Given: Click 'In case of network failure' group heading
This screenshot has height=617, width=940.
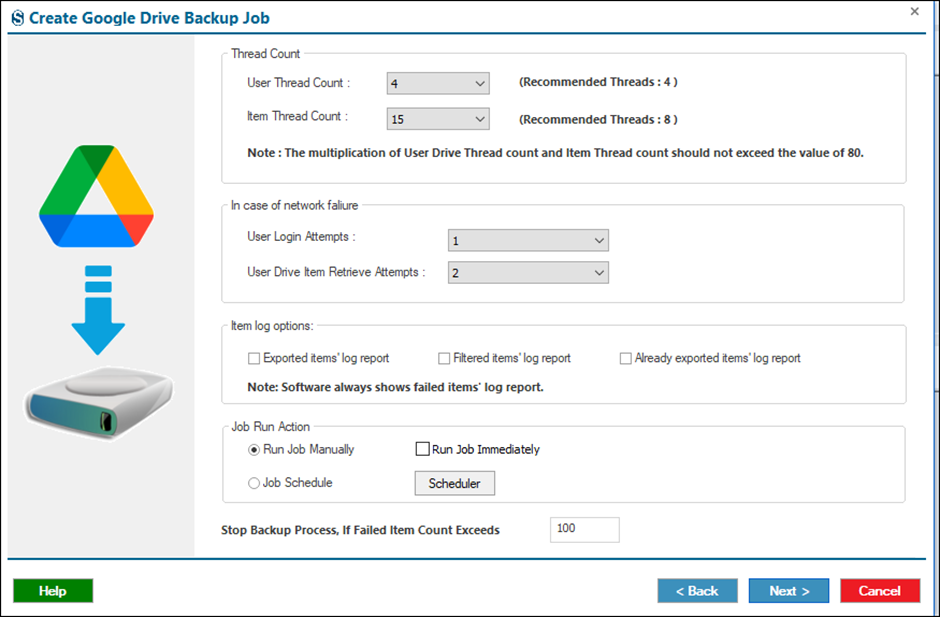Looking at the screenshot, I should 294,206.
